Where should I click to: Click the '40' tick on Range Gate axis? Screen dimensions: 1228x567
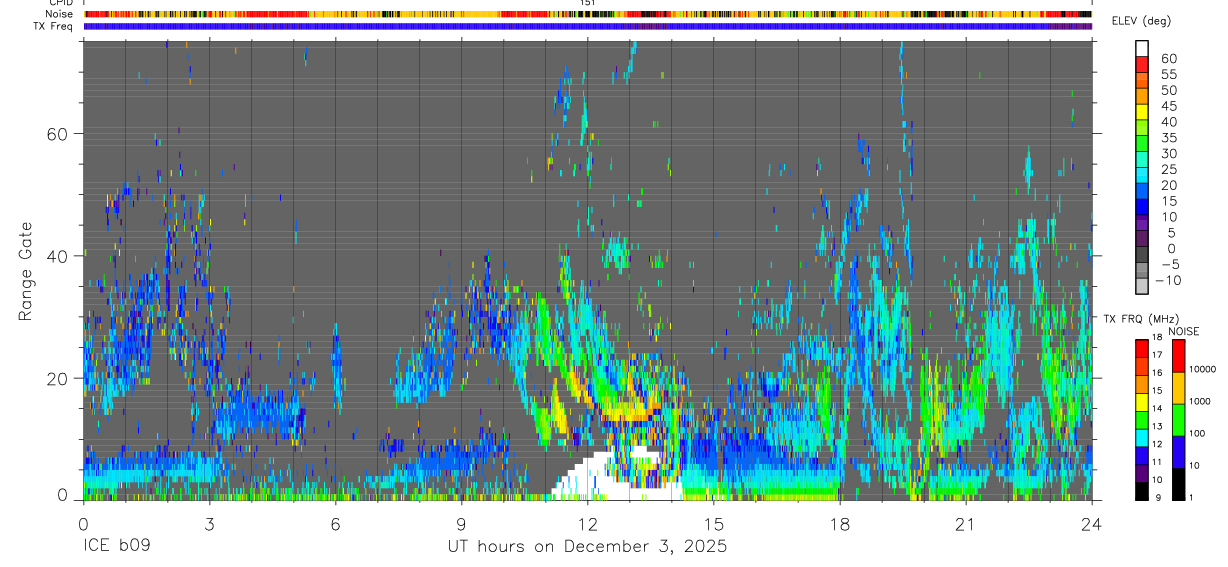pyautogui.click(x=56, y=256)
